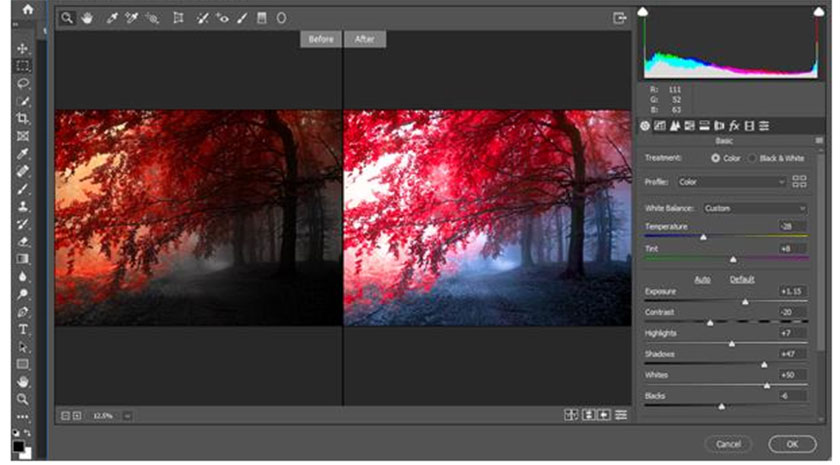Select the Photoshop Eyedropper tool
Image resolution: width=840 pixels, height=465 pixels.
tap(22, 154)
